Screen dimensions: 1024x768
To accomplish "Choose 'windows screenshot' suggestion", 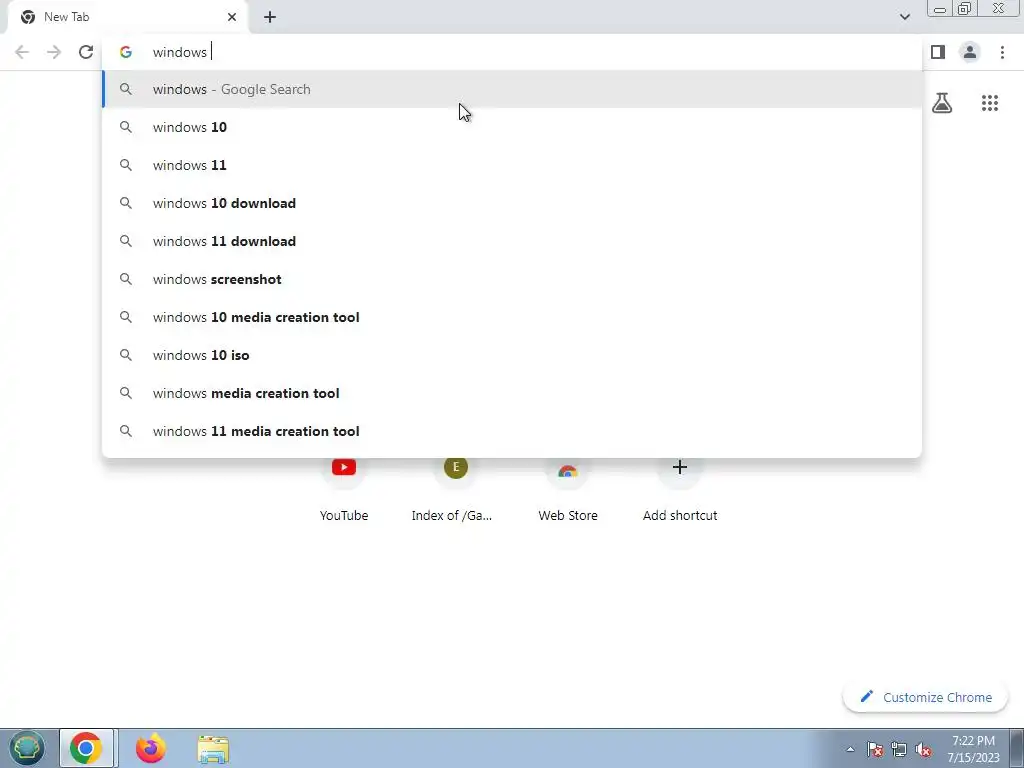I will click(x=512, y=279).
